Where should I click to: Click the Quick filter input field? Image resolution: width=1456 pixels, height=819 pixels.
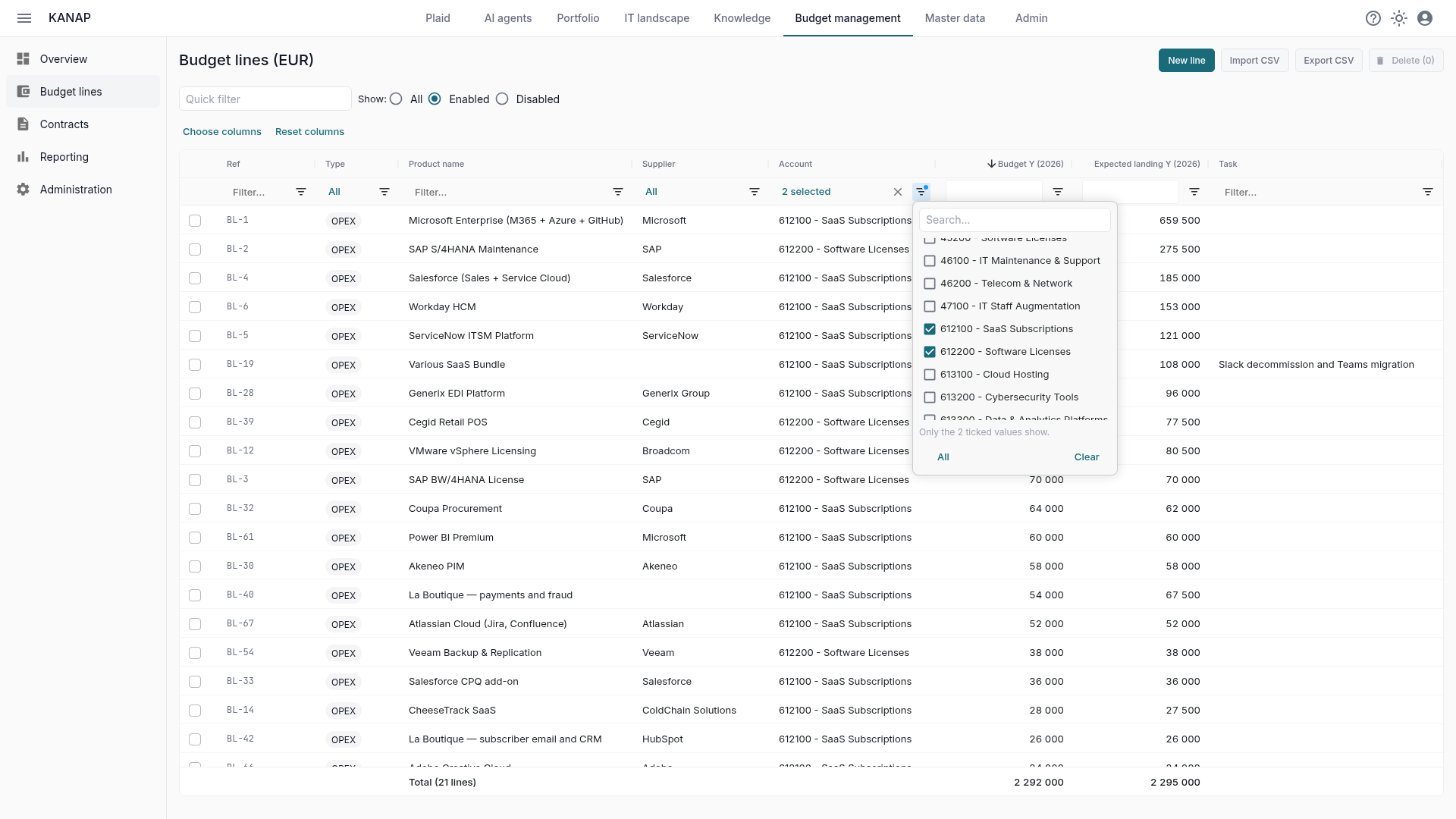[265, 99]
